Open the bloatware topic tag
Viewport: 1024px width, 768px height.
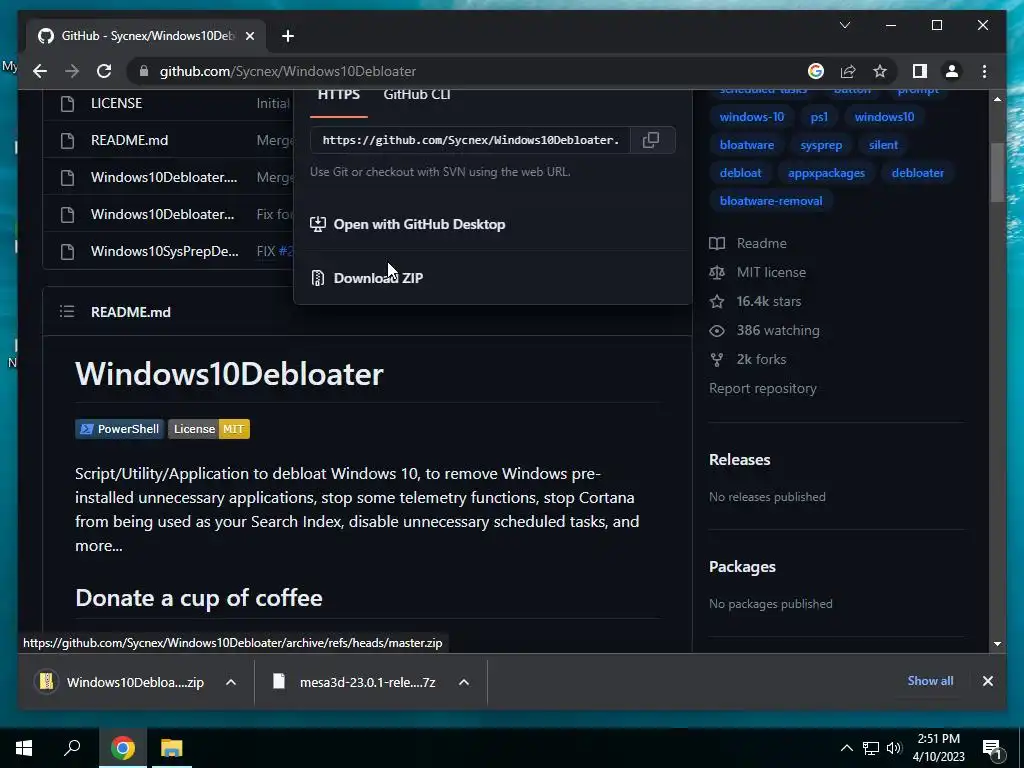tap(746, 145)
